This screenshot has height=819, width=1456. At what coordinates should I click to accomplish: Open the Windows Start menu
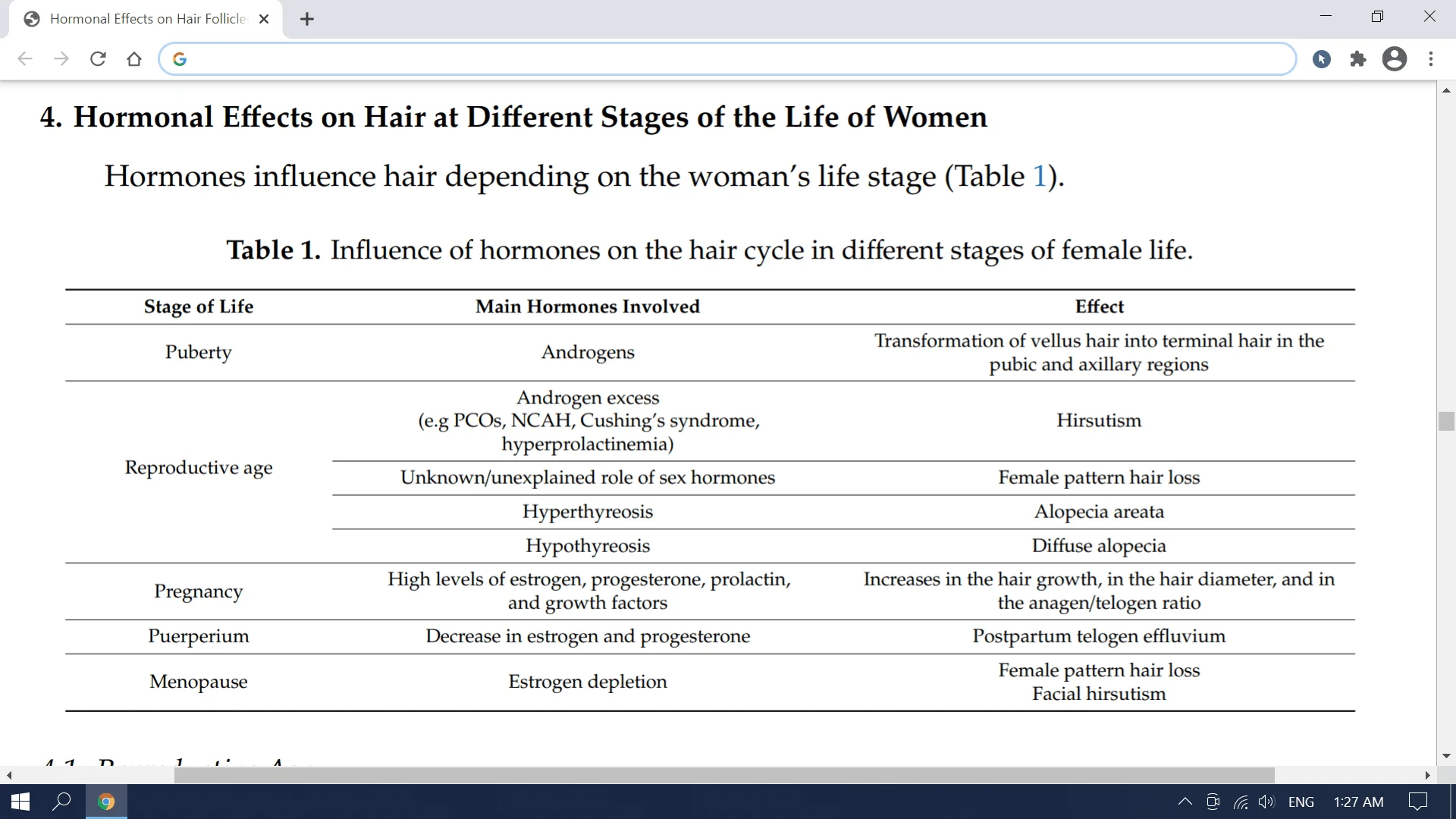click(x=20, y=802)
